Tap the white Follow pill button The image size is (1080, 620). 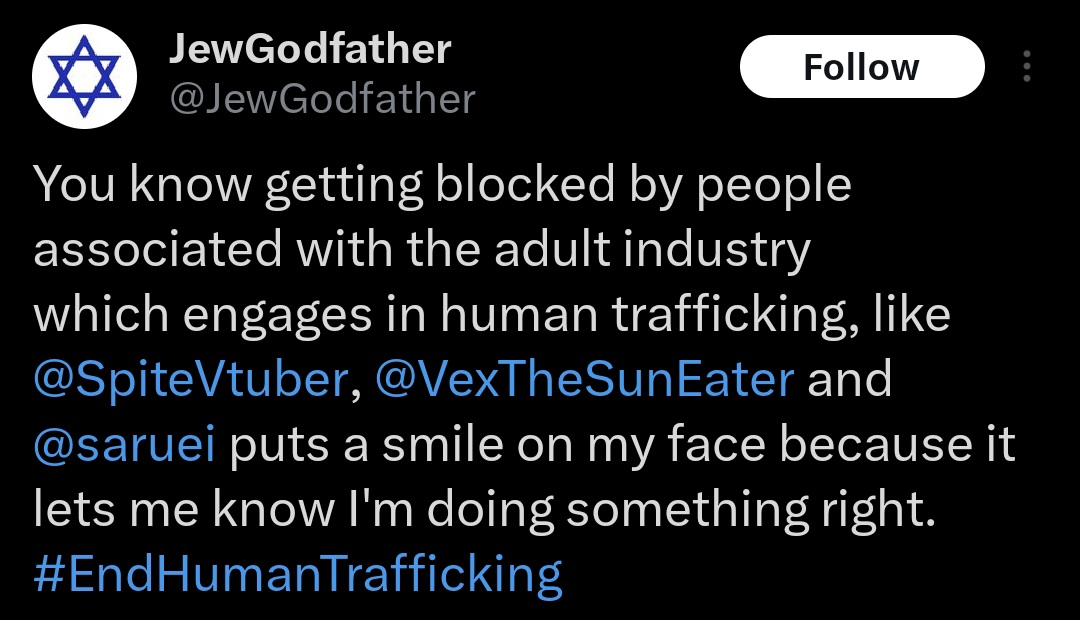tap(861, 67)
